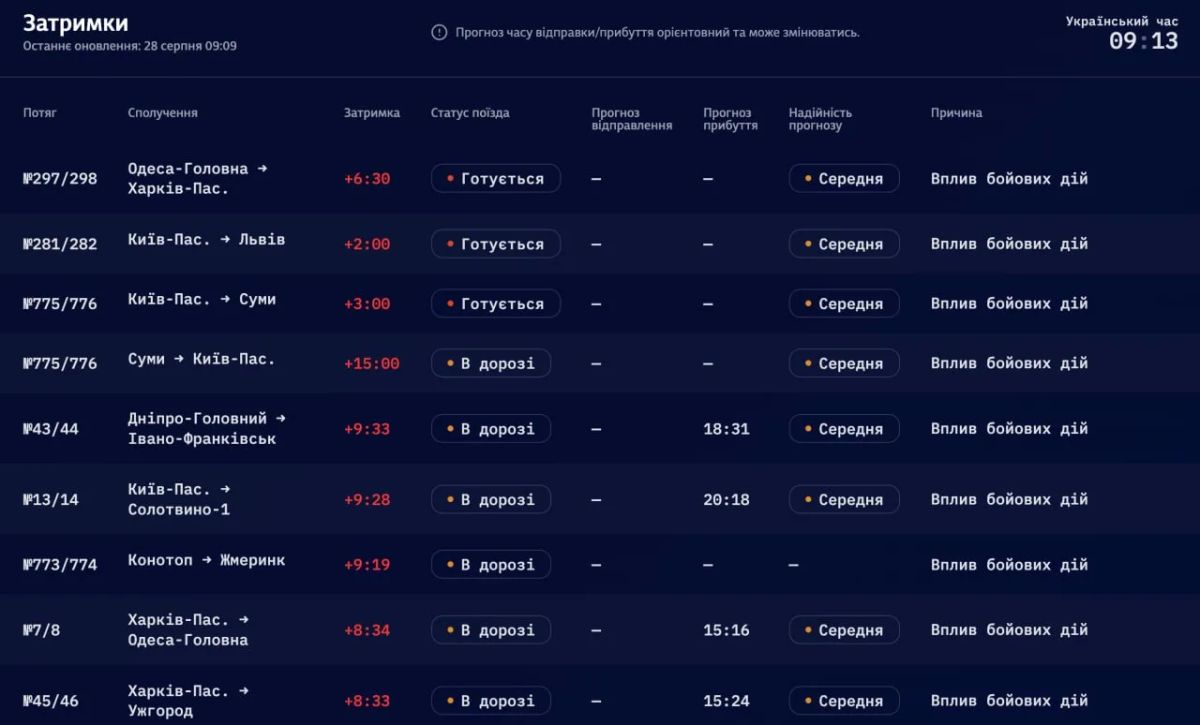Screen dimensions: 1200x725
Task: Click Середня reliability badge for train №297/298
Action: tap(844, 179)
